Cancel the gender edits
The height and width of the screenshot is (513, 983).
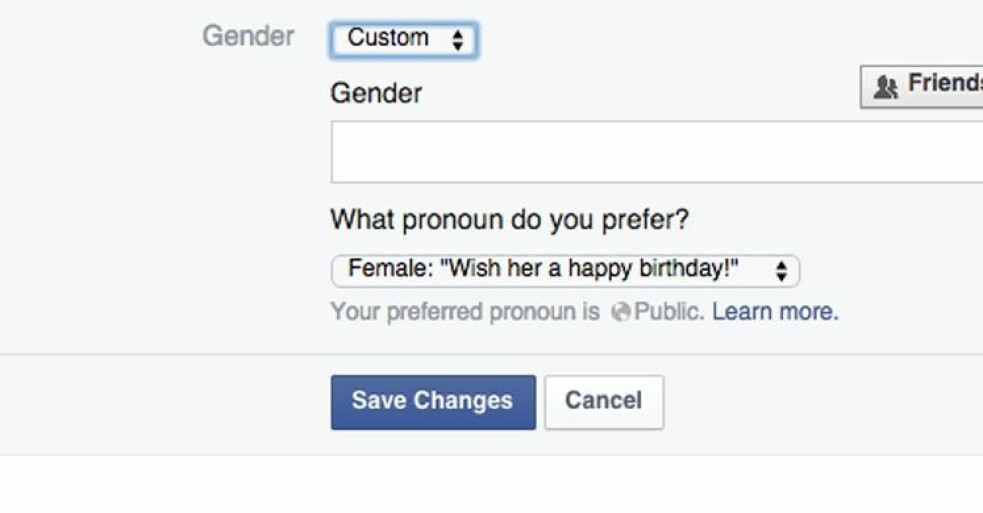coord(604,402)
